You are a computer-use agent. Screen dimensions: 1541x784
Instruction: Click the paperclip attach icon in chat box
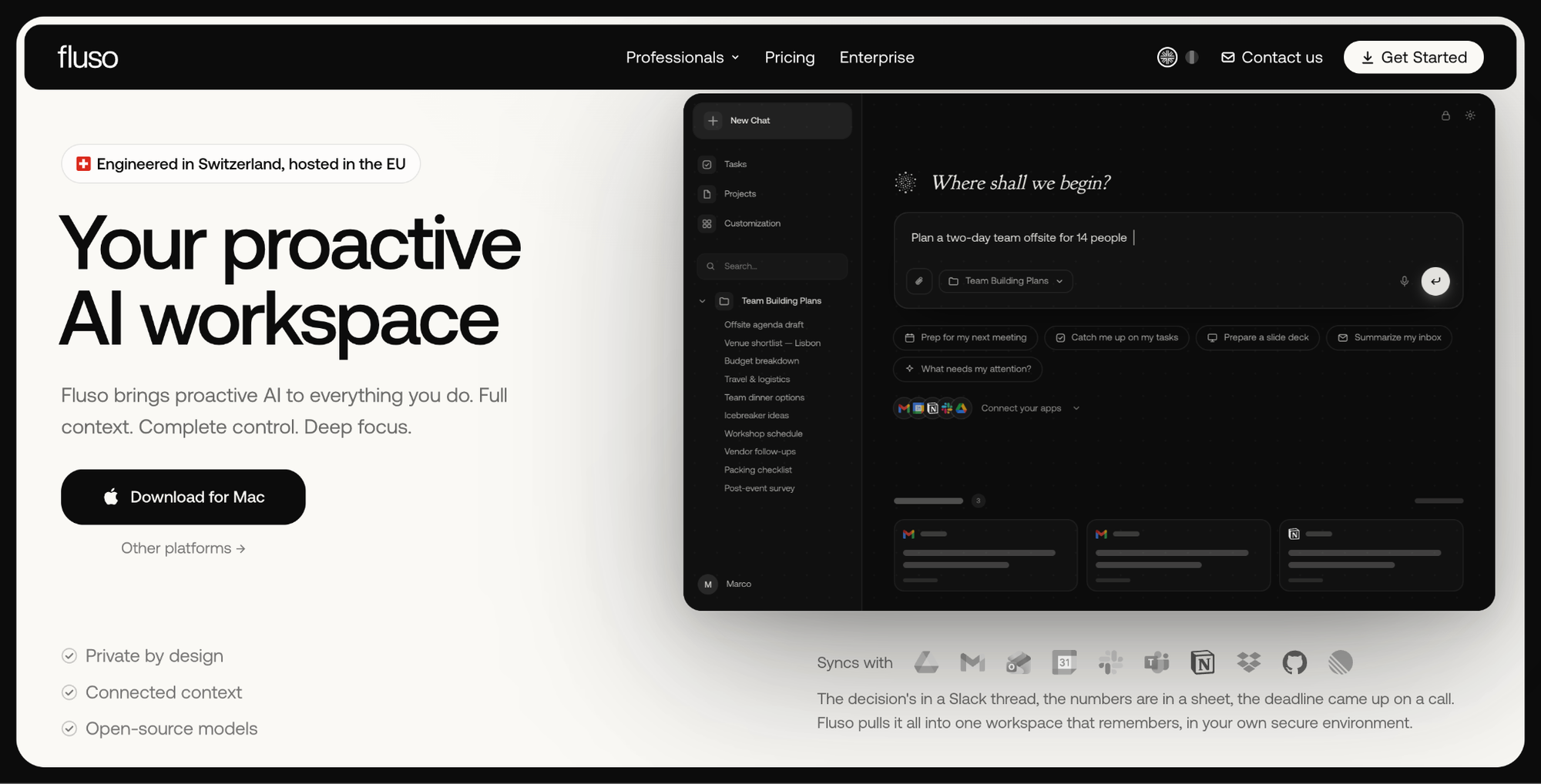tap(919, 281)
